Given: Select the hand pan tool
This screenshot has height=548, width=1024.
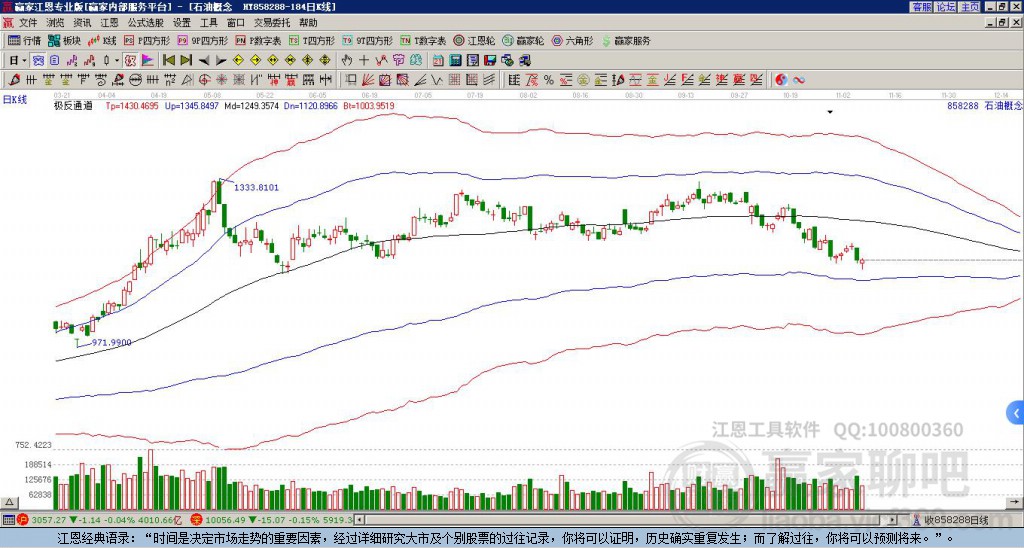Looking at the screenshot, I should tap(346, 60).
